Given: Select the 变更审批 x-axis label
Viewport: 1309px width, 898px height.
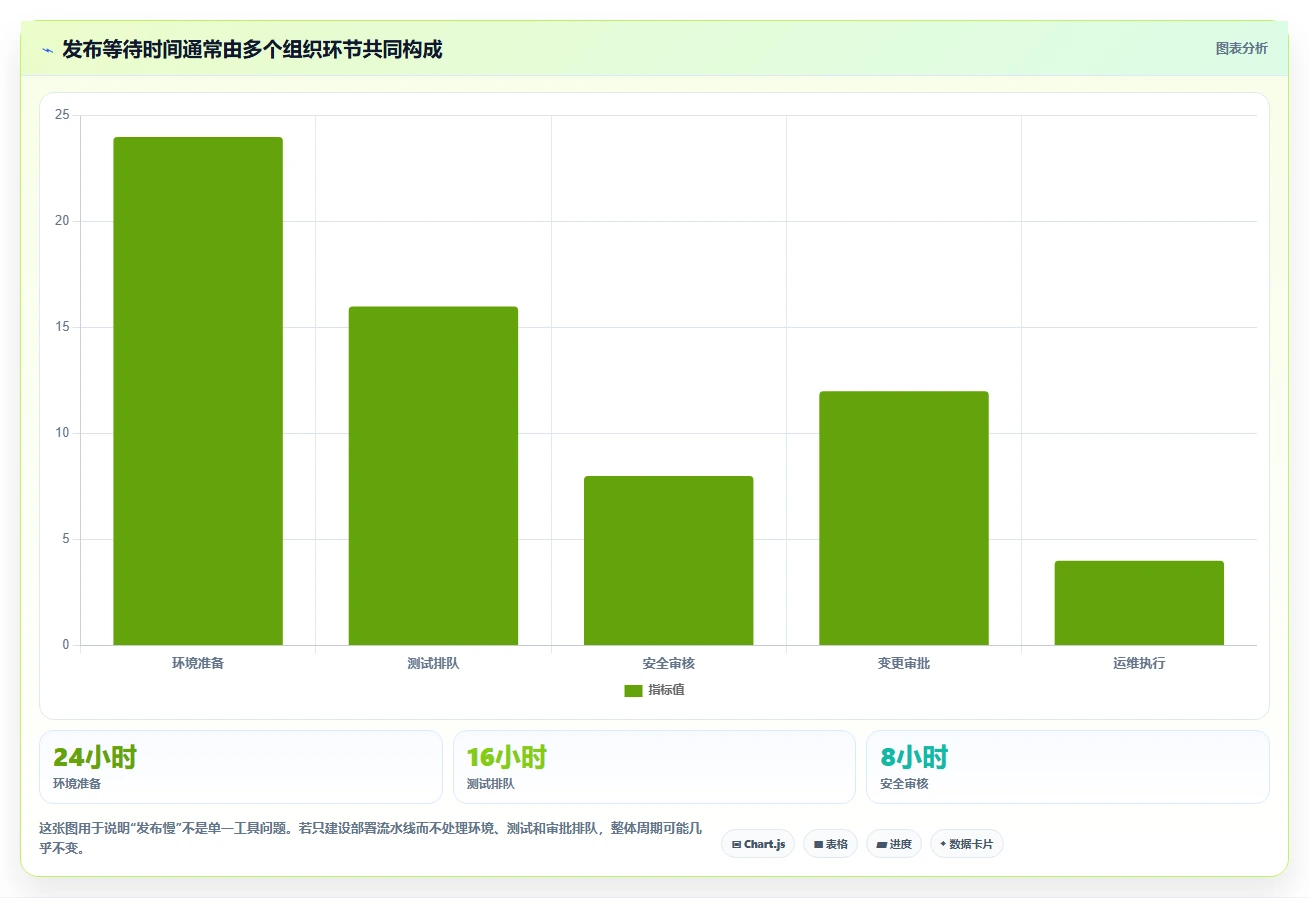Looking at the screenshot, I should [904, 663].
